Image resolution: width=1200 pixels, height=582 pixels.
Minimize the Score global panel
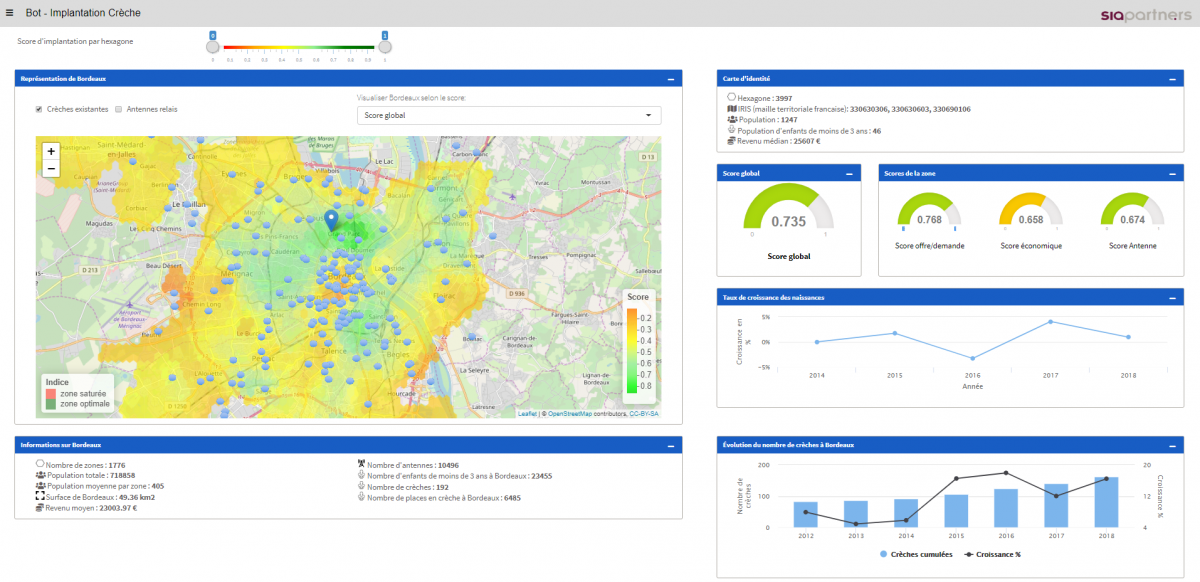point(849,173)
